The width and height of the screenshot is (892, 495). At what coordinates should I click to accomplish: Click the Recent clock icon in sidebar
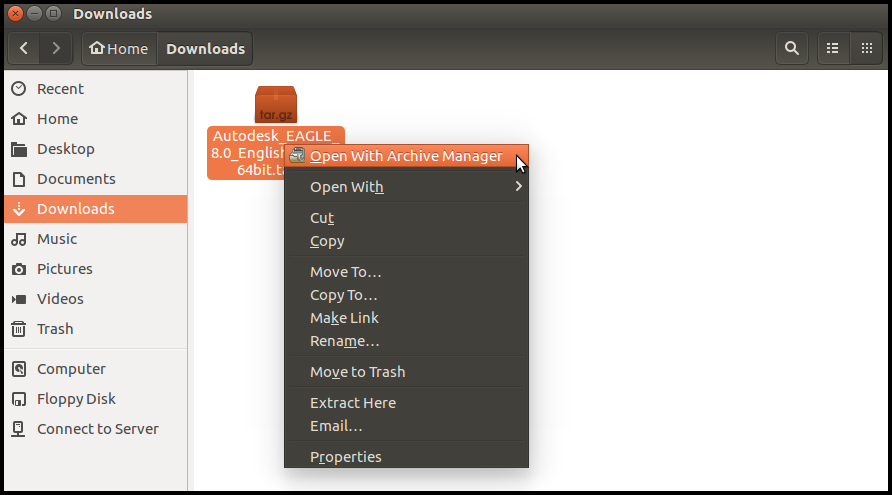click(x=19, y=89)
